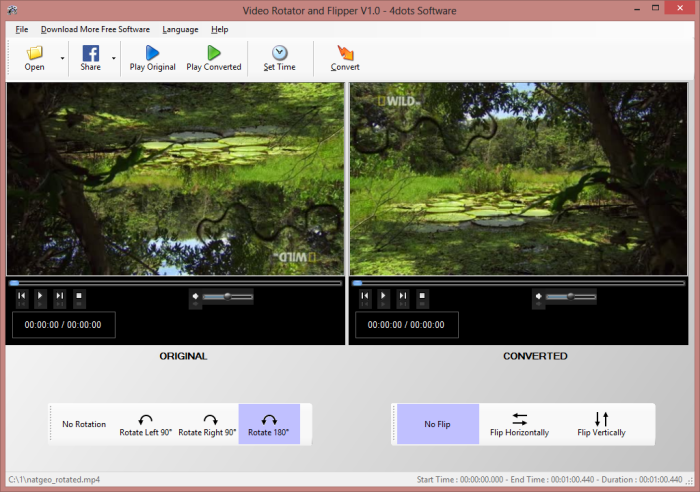The height and width of the screenshot is (492, 700).
Task: Adjust the original video volume slider
Action: pos(227,296)
